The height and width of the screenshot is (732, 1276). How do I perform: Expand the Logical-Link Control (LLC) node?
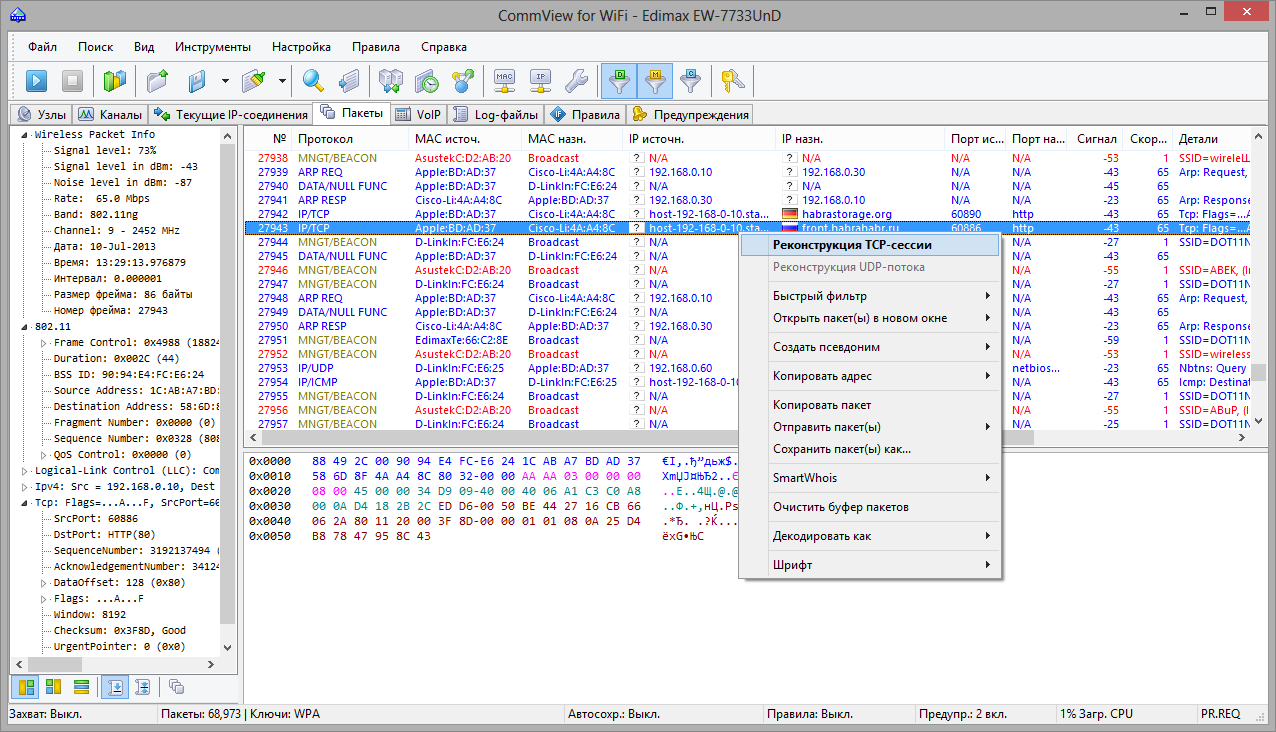click(x=26, y=470)
